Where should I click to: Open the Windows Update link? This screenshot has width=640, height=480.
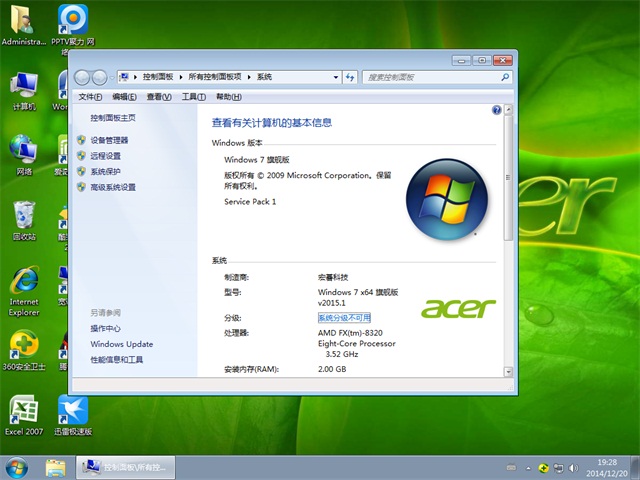click(x=121, y=344)
